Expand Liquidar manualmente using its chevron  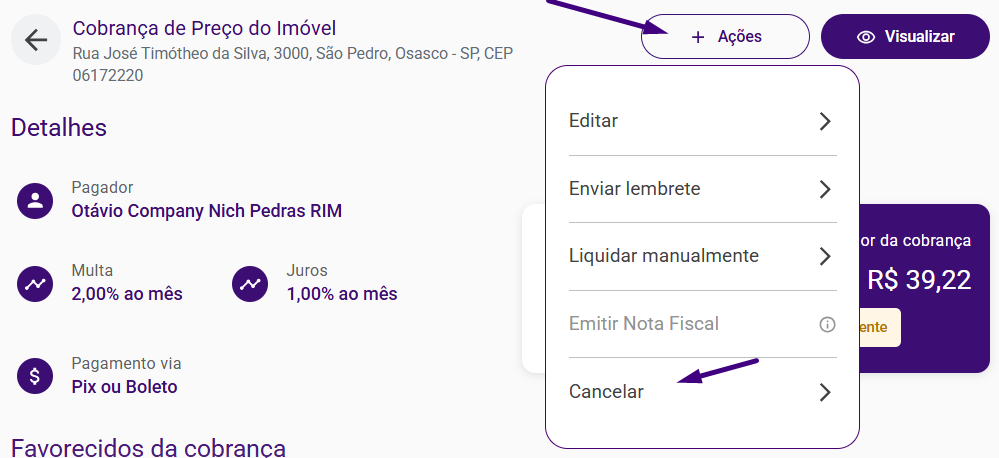tap(825, 256)
